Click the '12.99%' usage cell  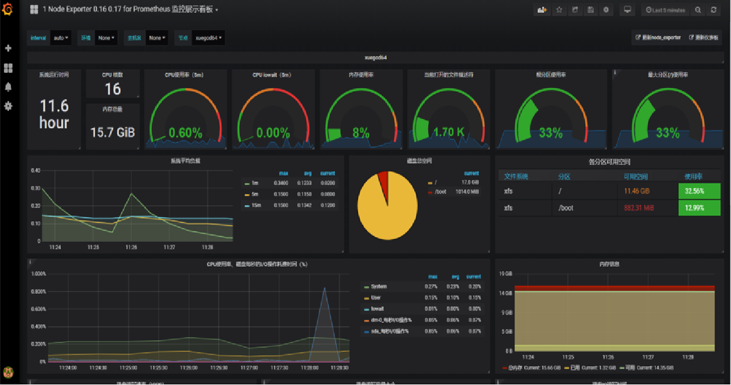pyautogui.click(x=699, y=208)
